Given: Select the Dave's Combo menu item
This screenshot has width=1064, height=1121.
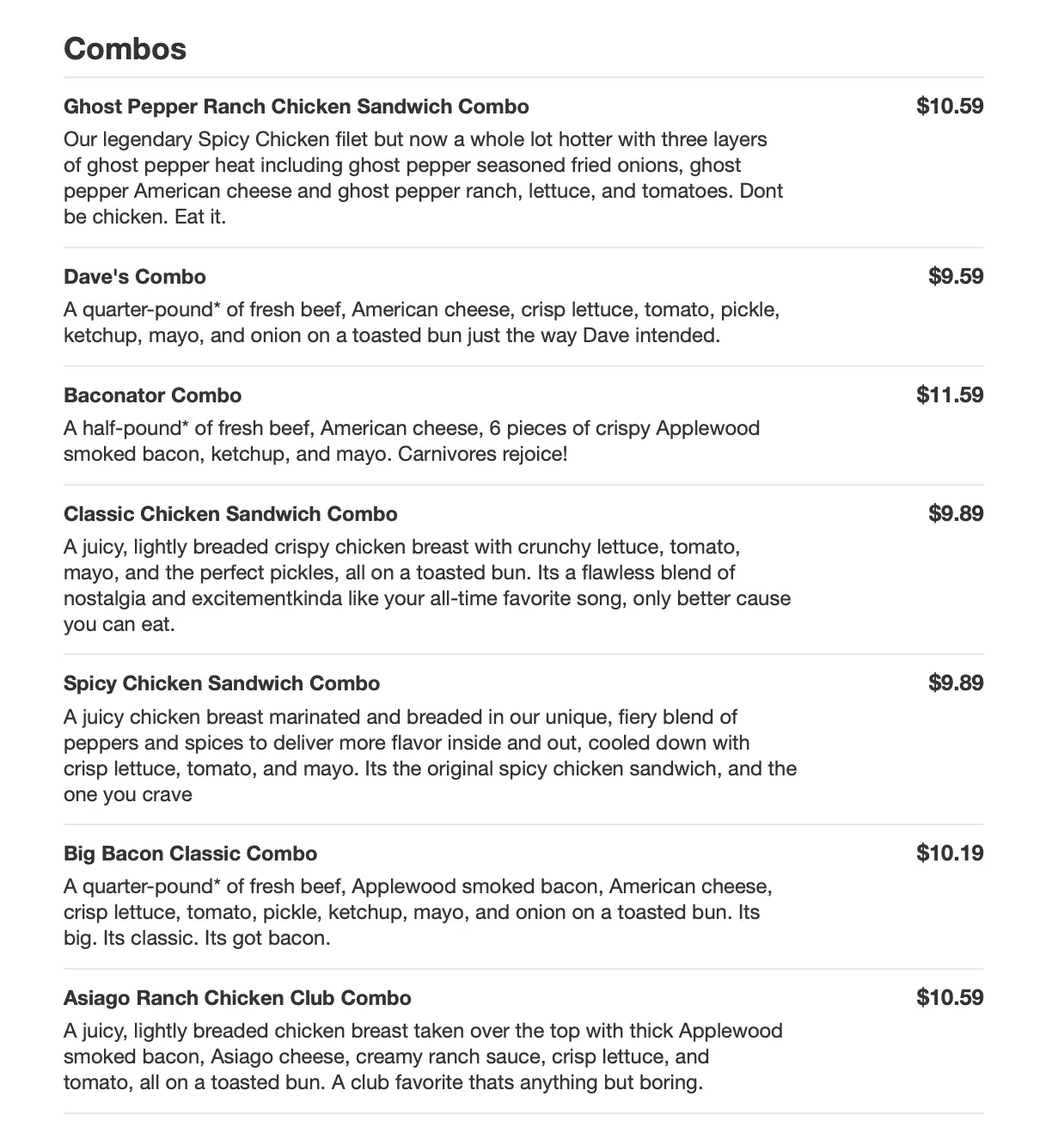Looking at the screenshot, I should (x=135, y=277).
